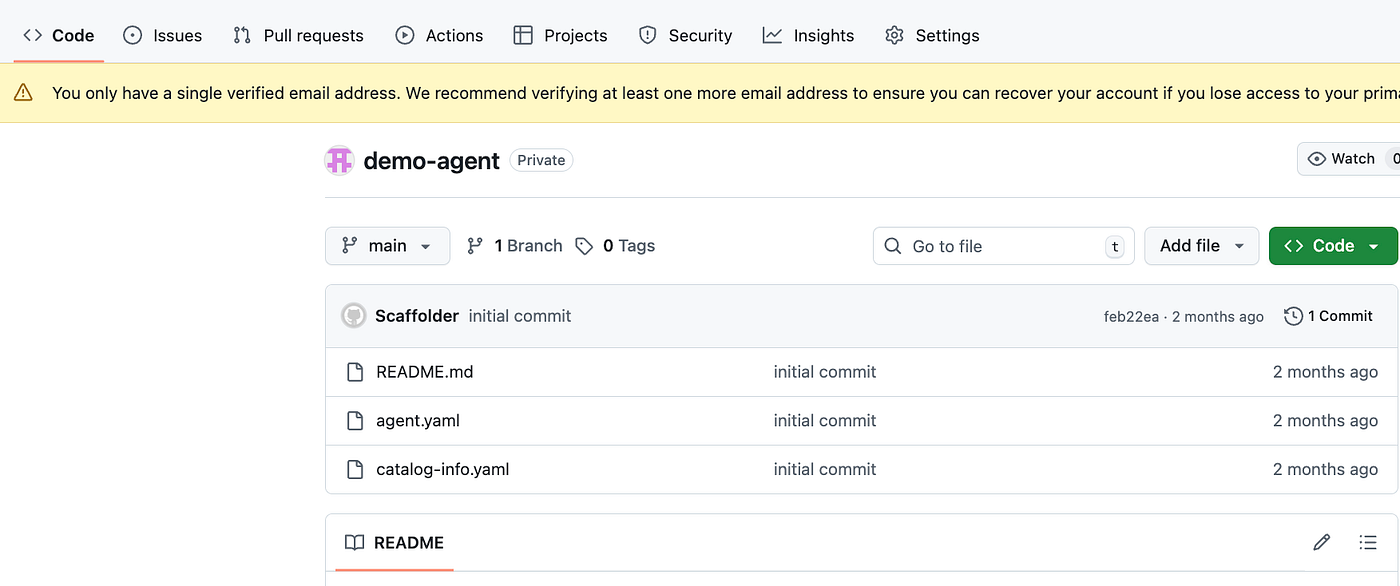Open the agent.yaml file
Screen dimensions: 1400x586
418,421
